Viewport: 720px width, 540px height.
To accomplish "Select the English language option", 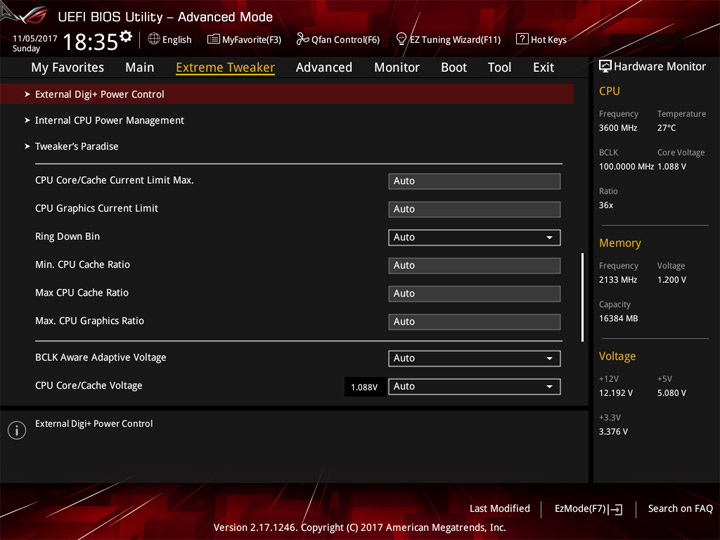I will point(177,39).
